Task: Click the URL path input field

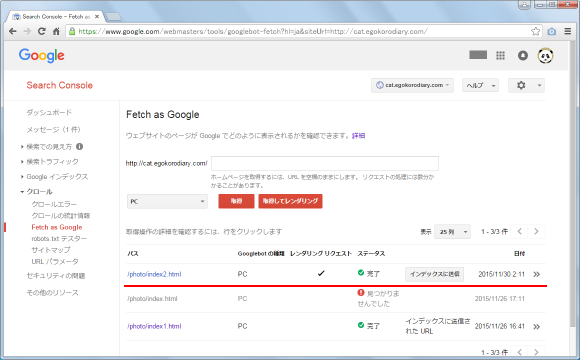Action: point(325,163)
